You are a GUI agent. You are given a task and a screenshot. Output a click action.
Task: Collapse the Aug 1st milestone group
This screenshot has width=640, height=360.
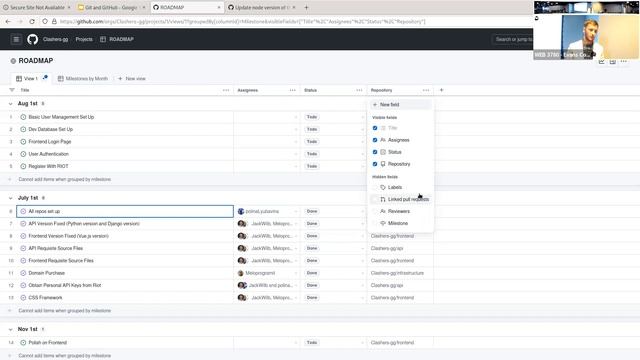coord(10,104)
